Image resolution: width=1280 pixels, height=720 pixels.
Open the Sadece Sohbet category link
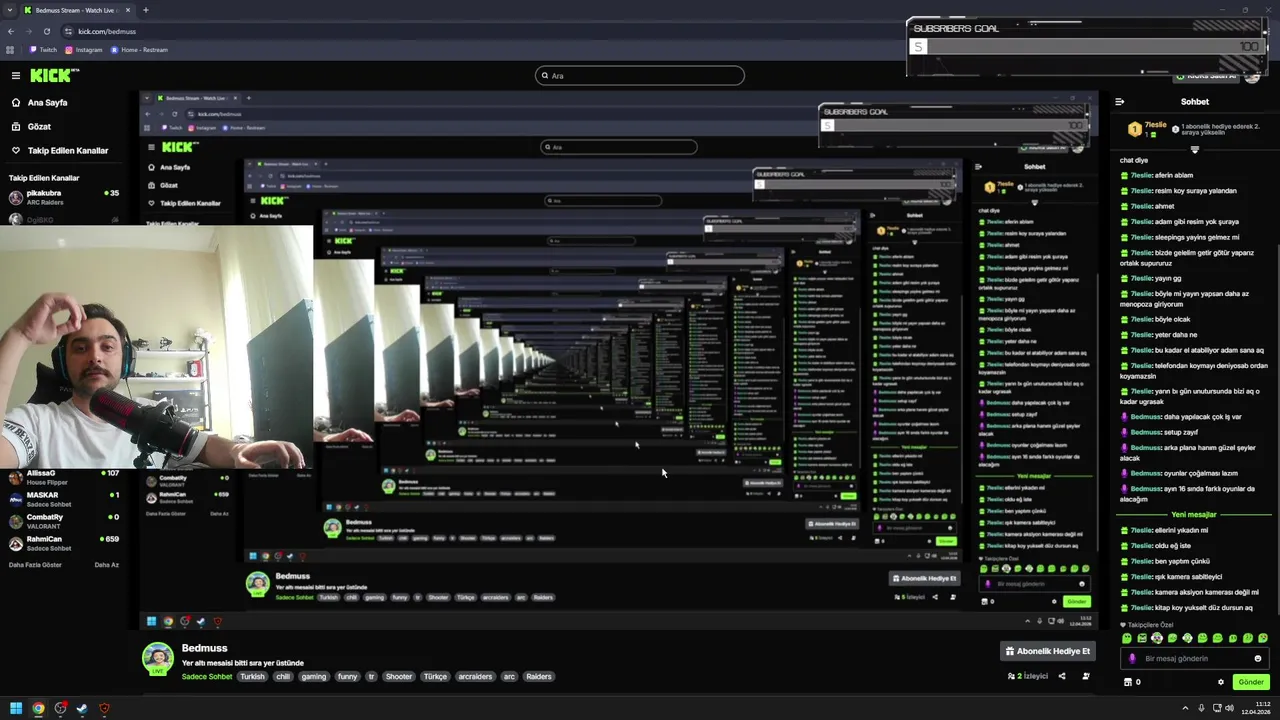click(207, 676)
